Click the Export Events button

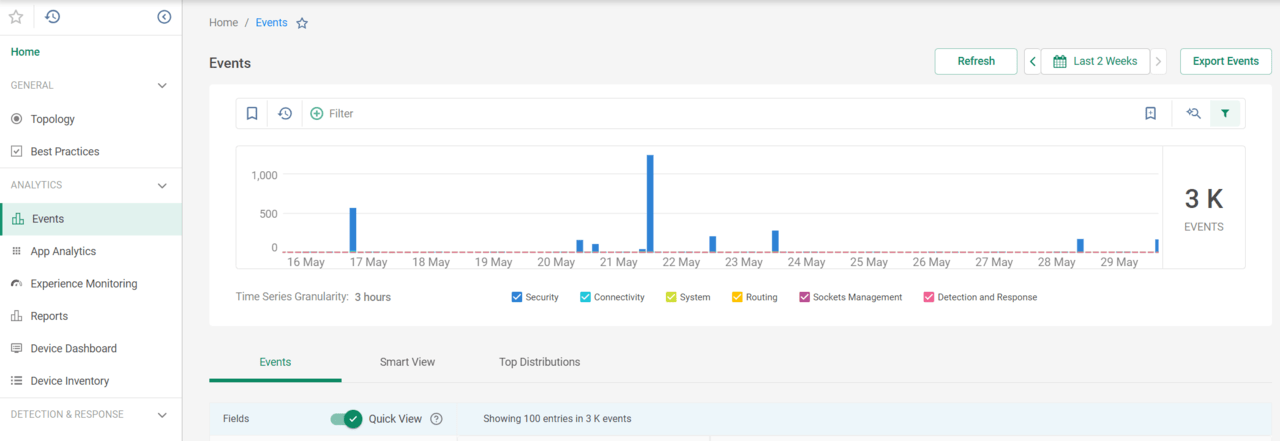click(1226, 61)
